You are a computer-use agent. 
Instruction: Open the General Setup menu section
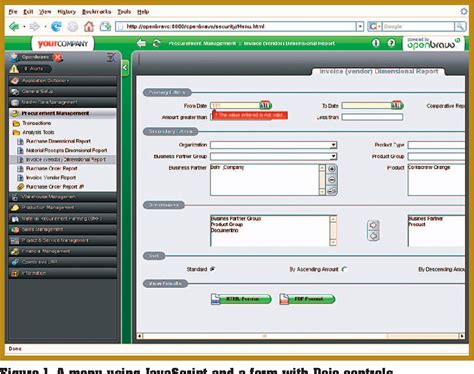(x=63, y=91)
